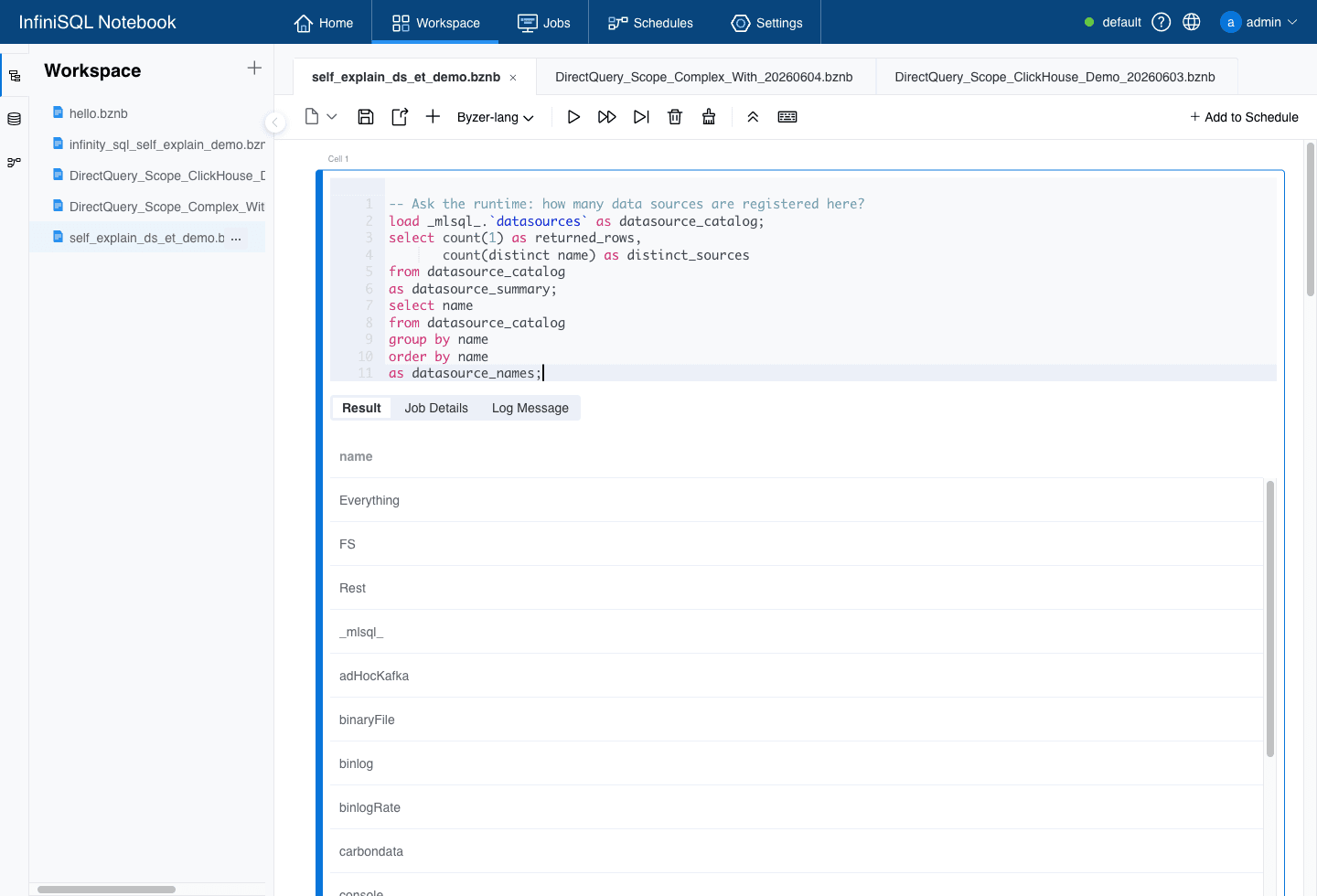Show the Log Message tab
1317x896 pixels.
[530, 408]
